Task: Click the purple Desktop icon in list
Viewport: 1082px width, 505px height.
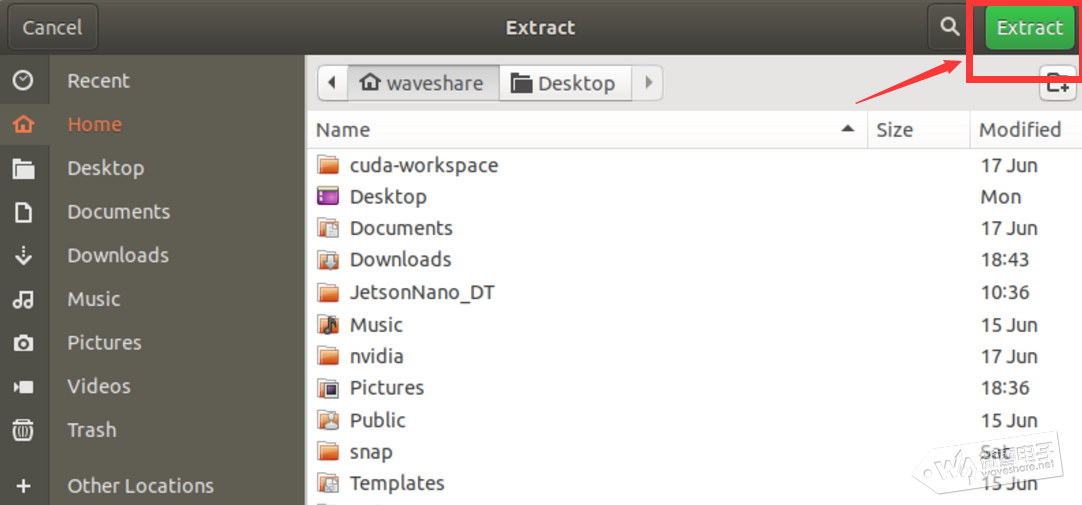Action: tap(328, 197)
